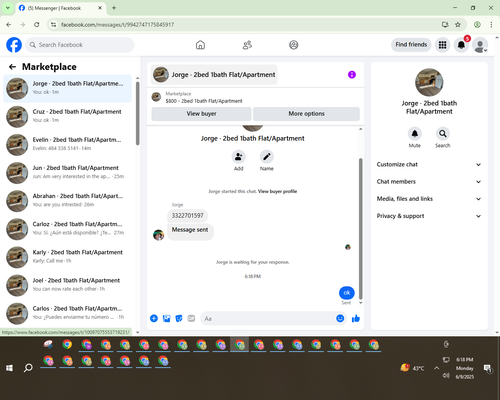Click message bubble 3322701597
The height and width of the screenshot is (400, 500).
(x=187, y=216)
